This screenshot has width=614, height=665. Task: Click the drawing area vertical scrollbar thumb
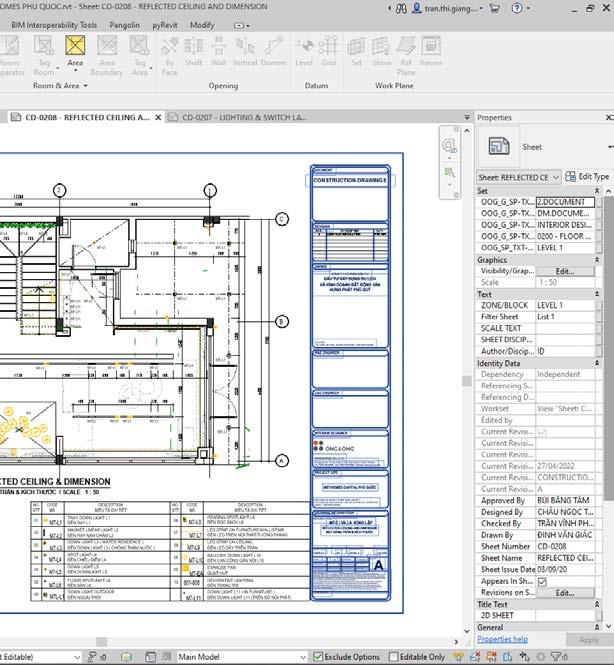pyautogui.click(x=466, y=381)
